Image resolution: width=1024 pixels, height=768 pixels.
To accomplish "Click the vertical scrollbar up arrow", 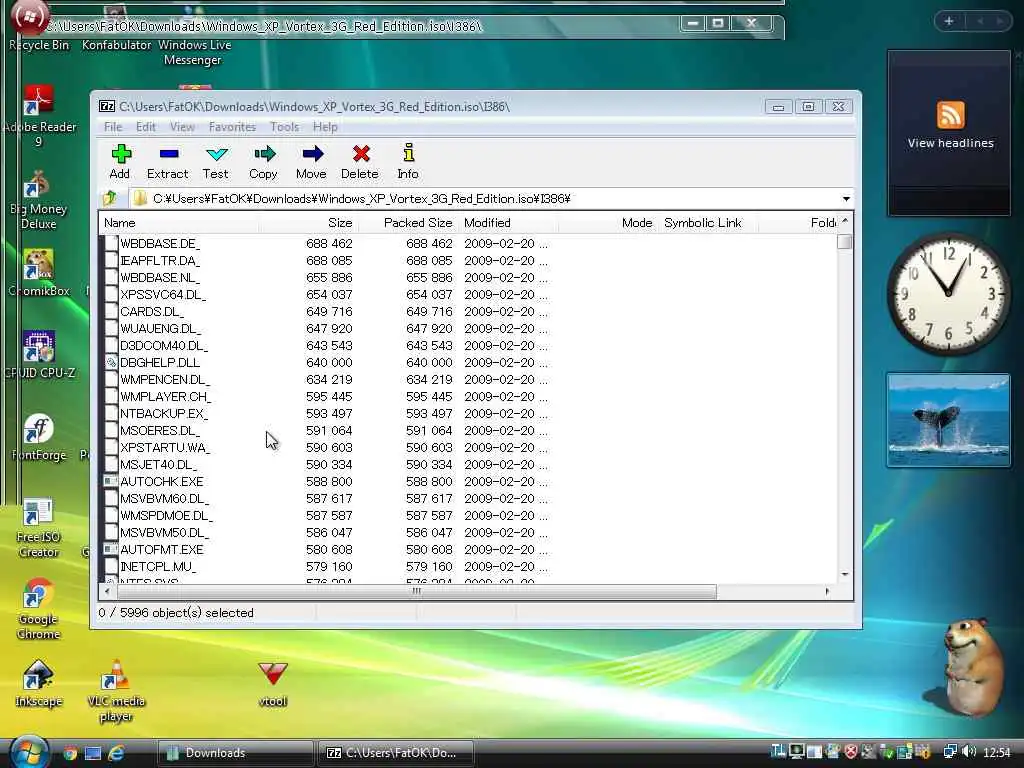I will 845,222.
